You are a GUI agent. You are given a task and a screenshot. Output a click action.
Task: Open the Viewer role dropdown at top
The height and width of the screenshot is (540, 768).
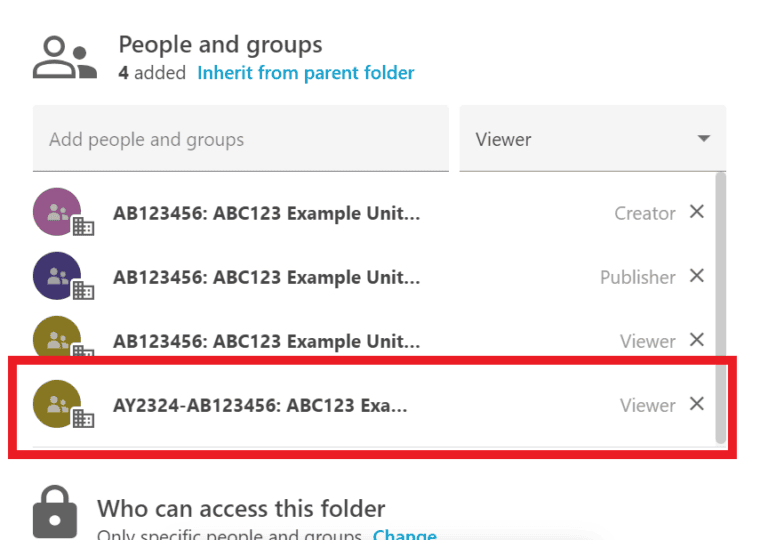click(x=592, y=139)
